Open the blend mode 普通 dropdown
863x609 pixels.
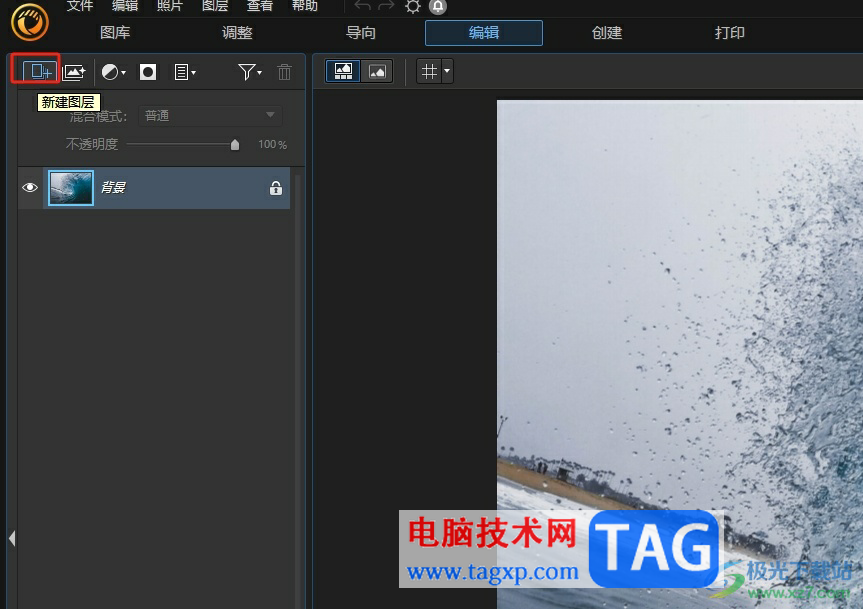coord(210,116)
